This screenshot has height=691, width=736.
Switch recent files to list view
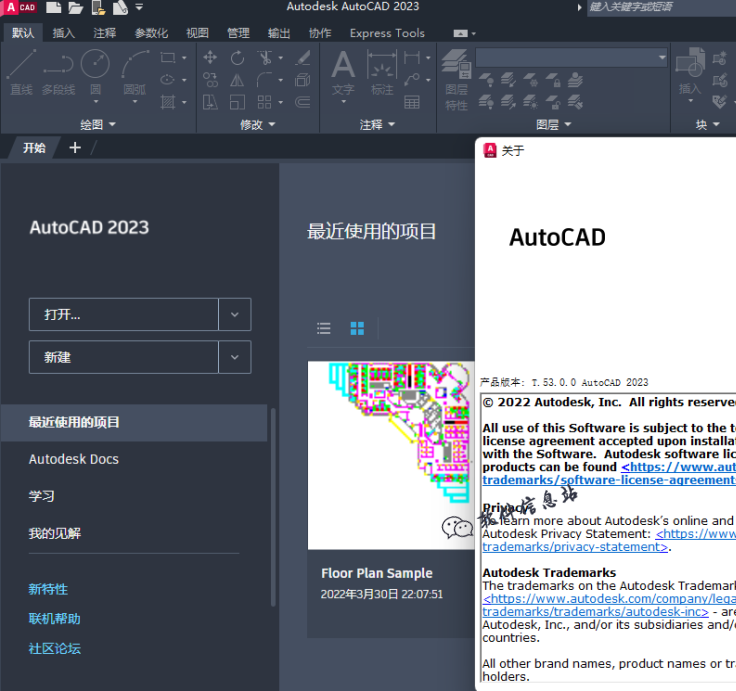point(324,328)
